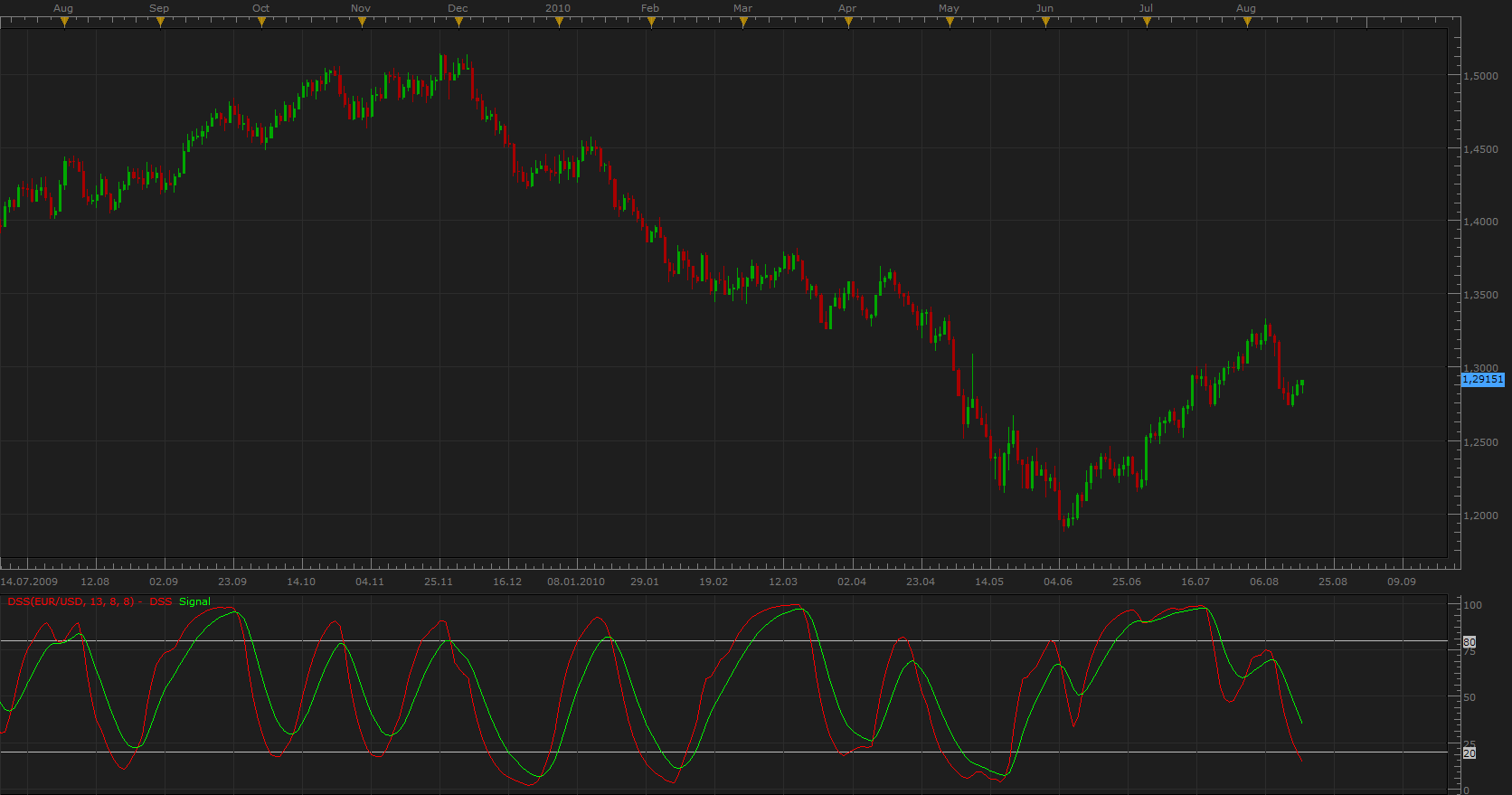The image size is (1512, 795).
Task: Click the 20 level label on indicator axis
Action: coord(1469,753)
